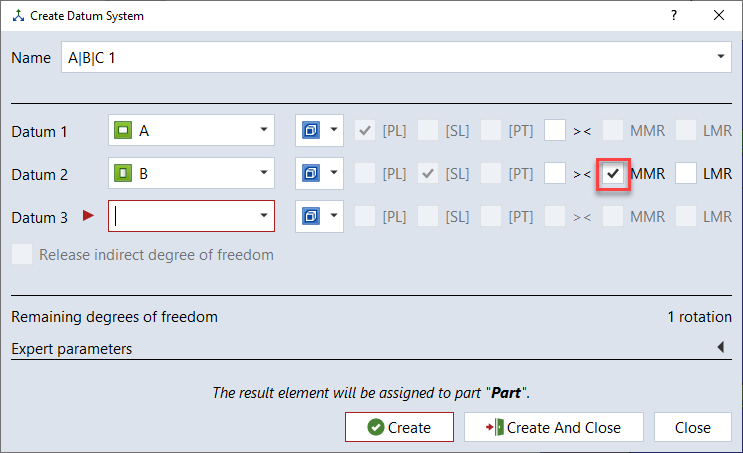
Task: Click the help question mark in title bar
Action: pos(674,15)
